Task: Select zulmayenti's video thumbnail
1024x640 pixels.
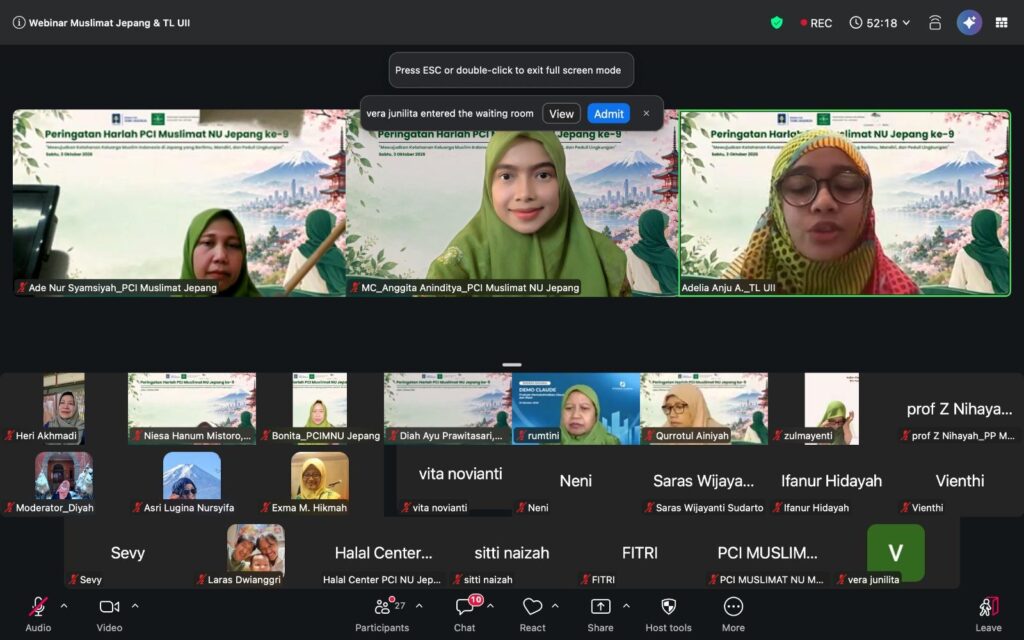Action: coord(831,409)
